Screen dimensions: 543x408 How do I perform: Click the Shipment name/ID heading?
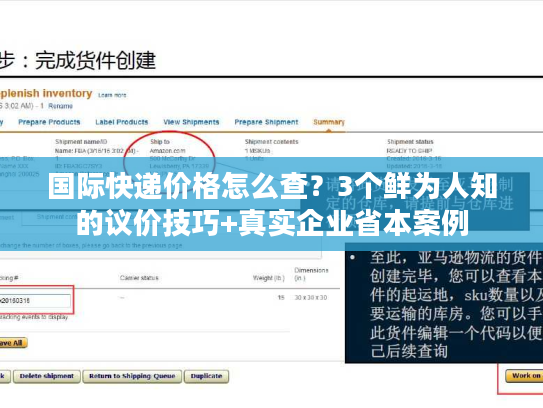(81, 142)
